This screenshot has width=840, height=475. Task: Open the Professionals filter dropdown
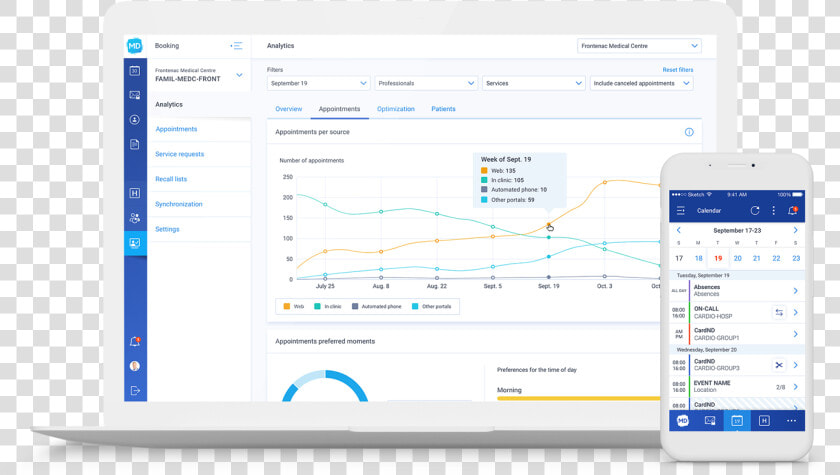coord(426,84)
